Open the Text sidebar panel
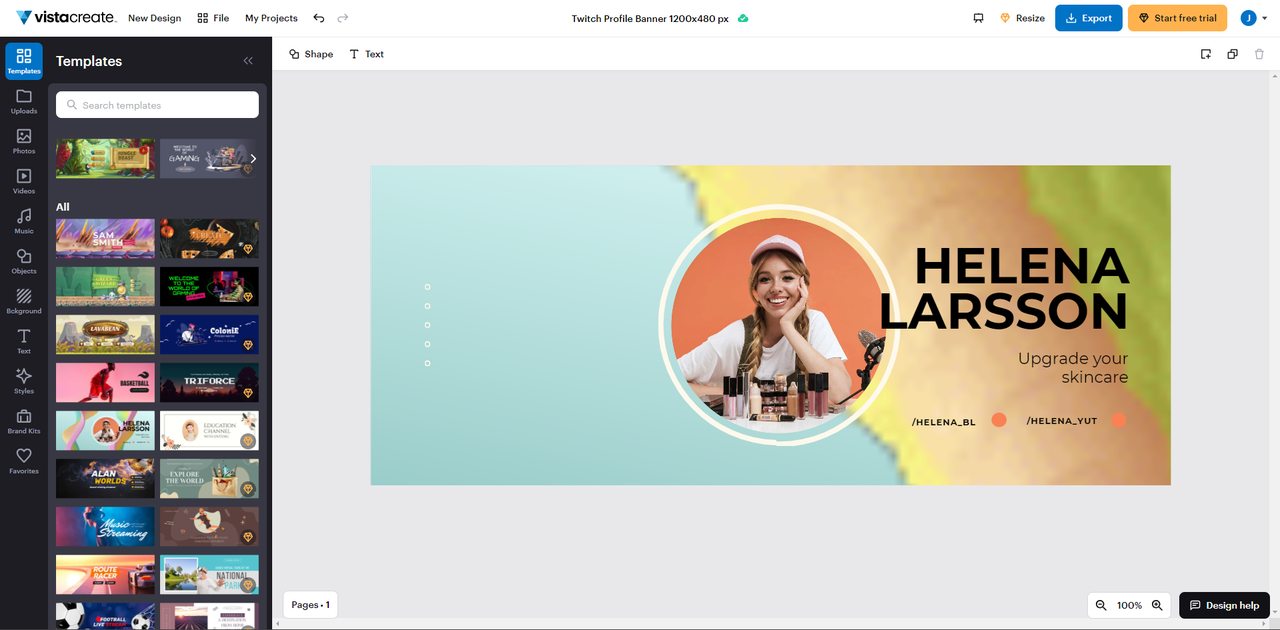The image size is (1280, 630). click(x=24, y=341)
